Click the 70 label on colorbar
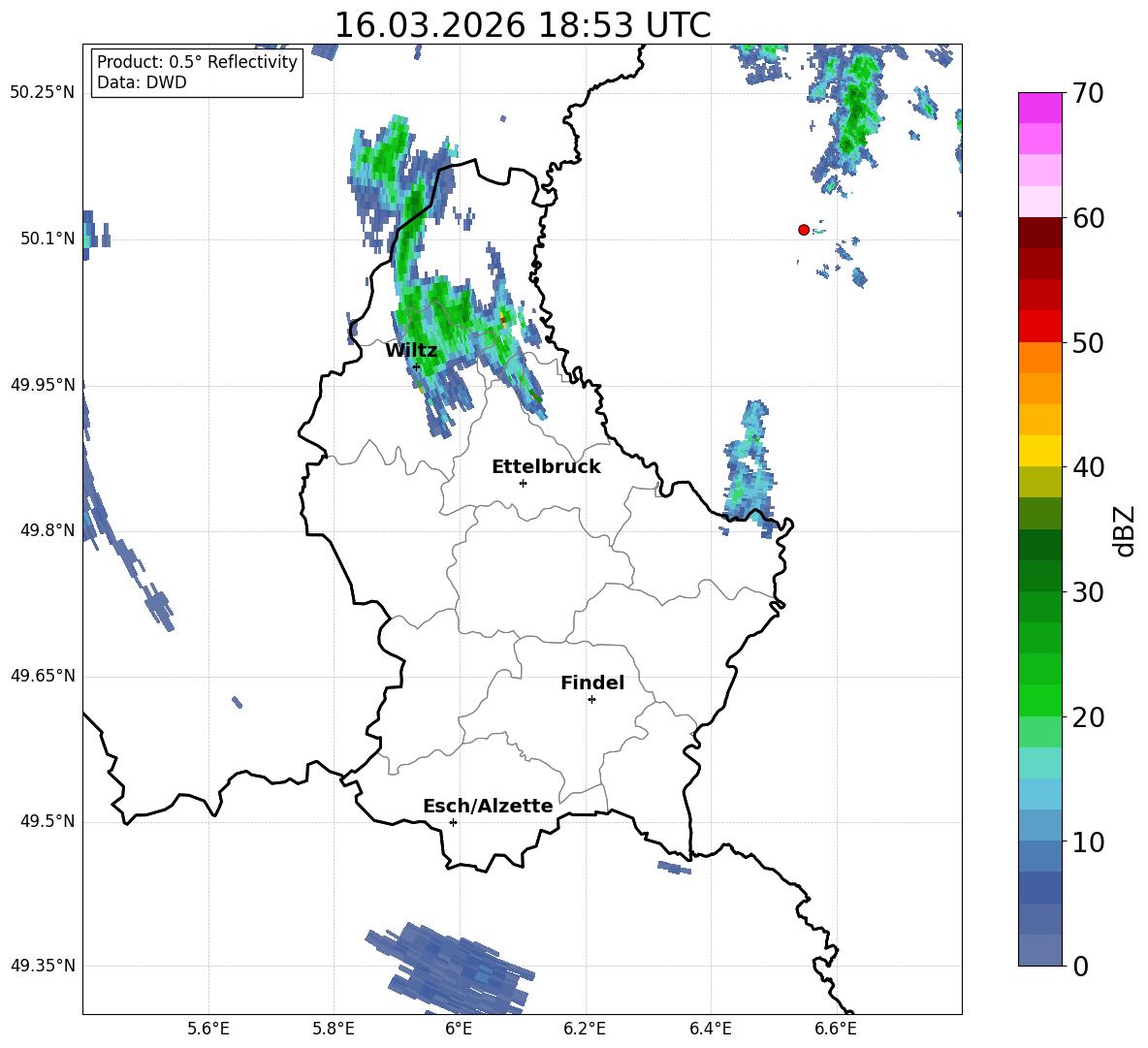The height and width of the screenshot is (1048, 1148). coord(1088,93)
